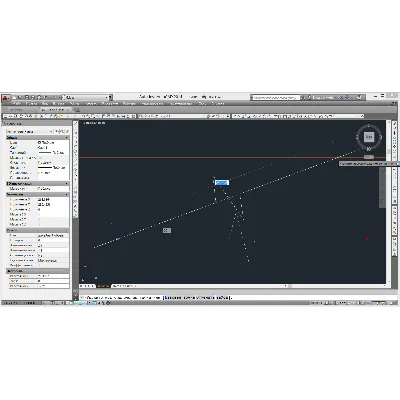Viewport: 400px width, 400px height.
Task: Click the red point in drawing area
Action: 367,239
